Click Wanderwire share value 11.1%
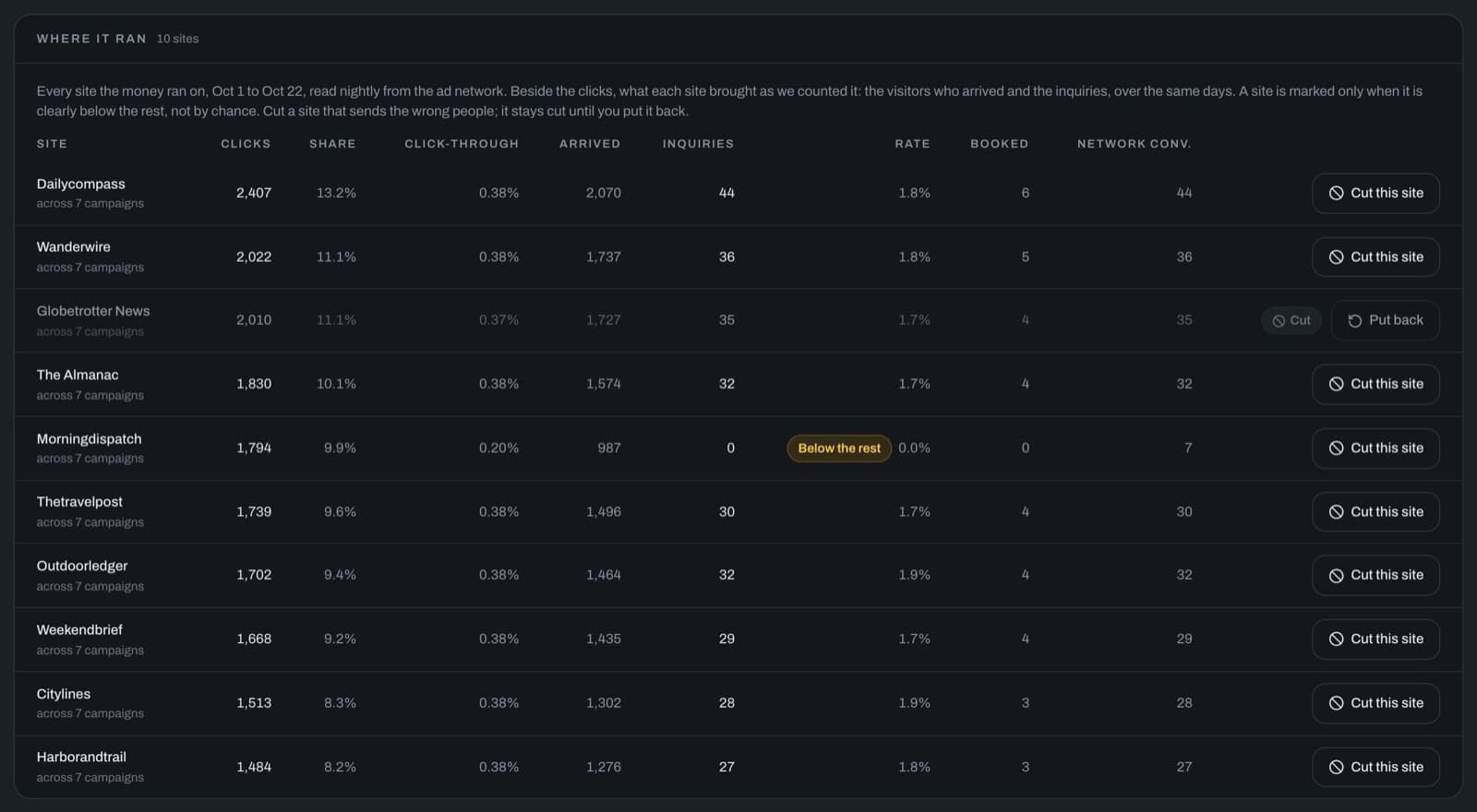This screenshot has height=812, width=1477. point(336,257)
